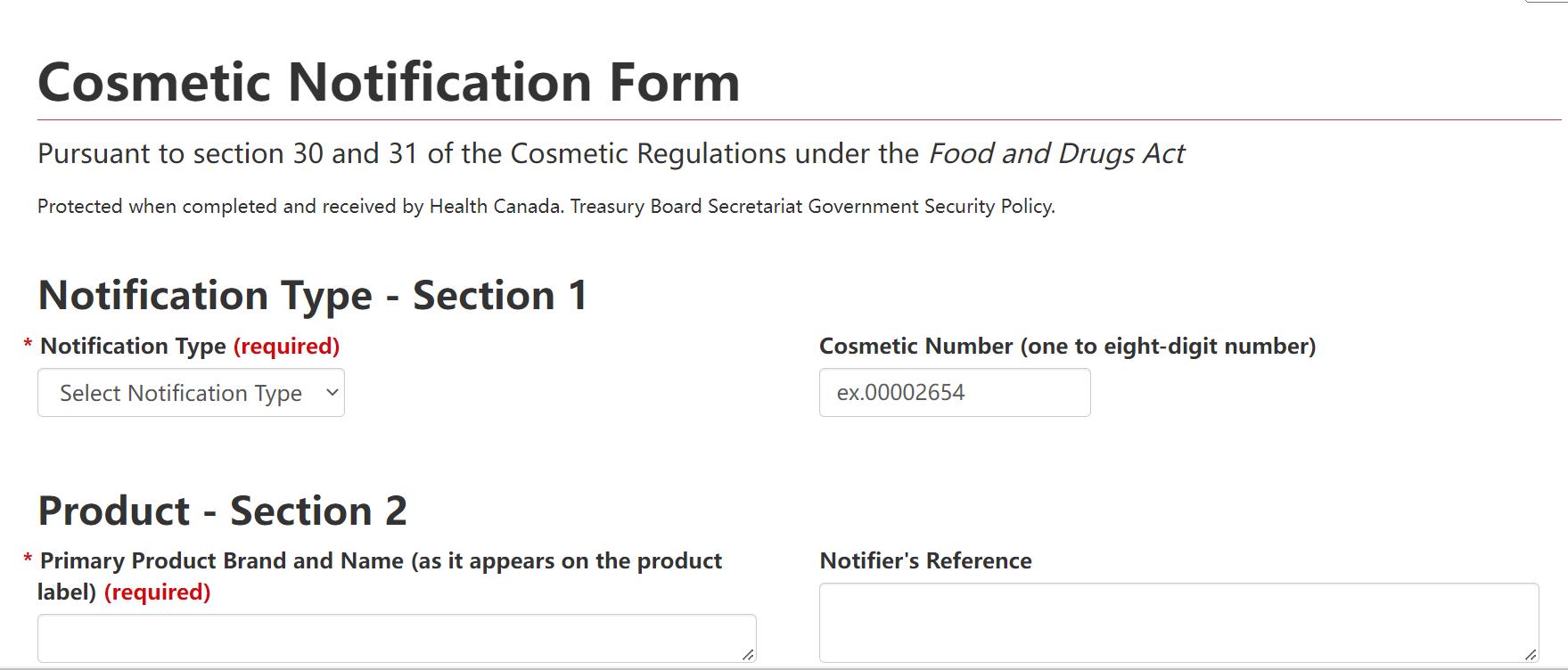This screenshot has width=1568, height=670.
Task: Click the red asterisk beside Notification Type
Action: point(28,347)
